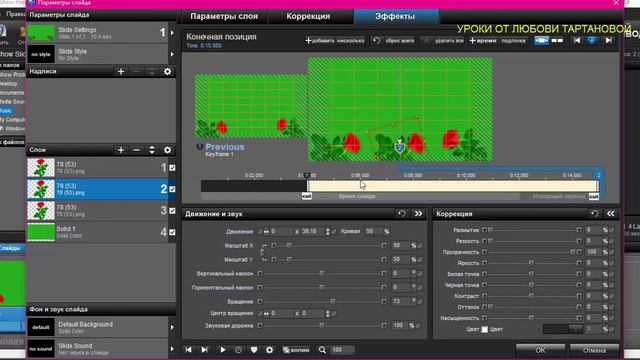Click Кривая value input field

pyautogui.click(x=372, y=231)
